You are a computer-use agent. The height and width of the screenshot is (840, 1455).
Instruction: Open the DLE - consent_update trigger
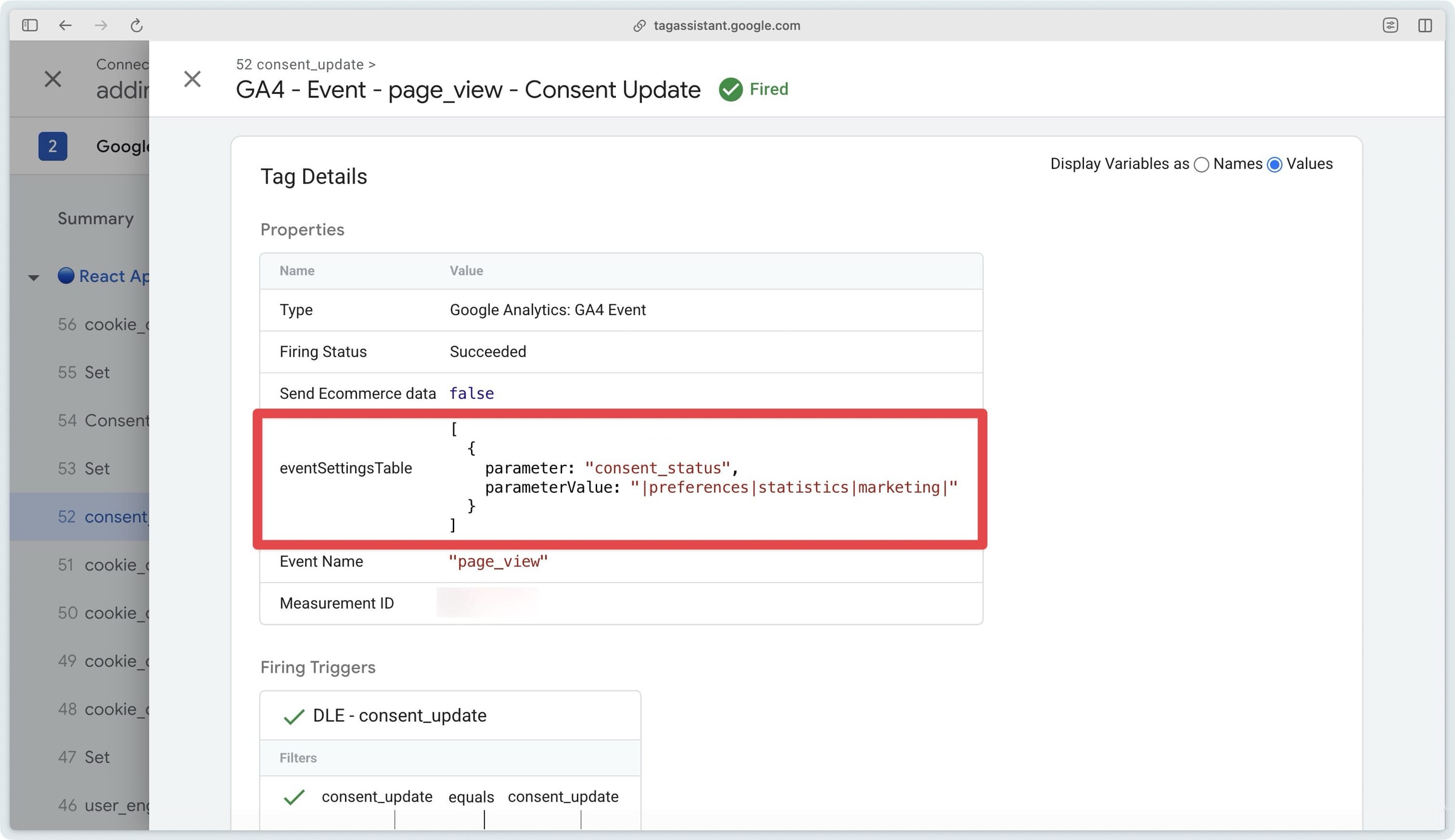400,715
